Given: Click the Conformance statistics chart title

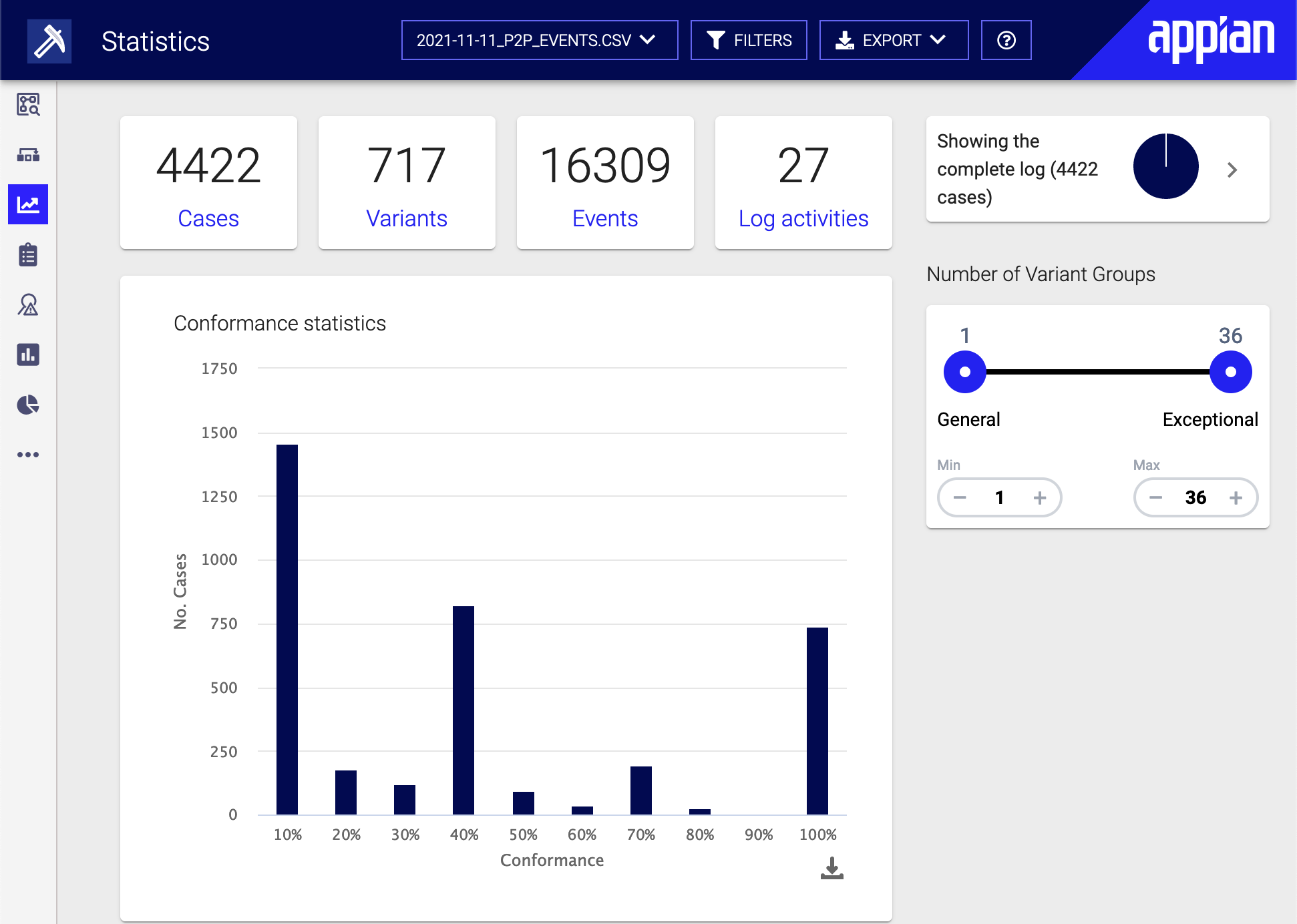Looking at the screenshot, I should 280,323.
